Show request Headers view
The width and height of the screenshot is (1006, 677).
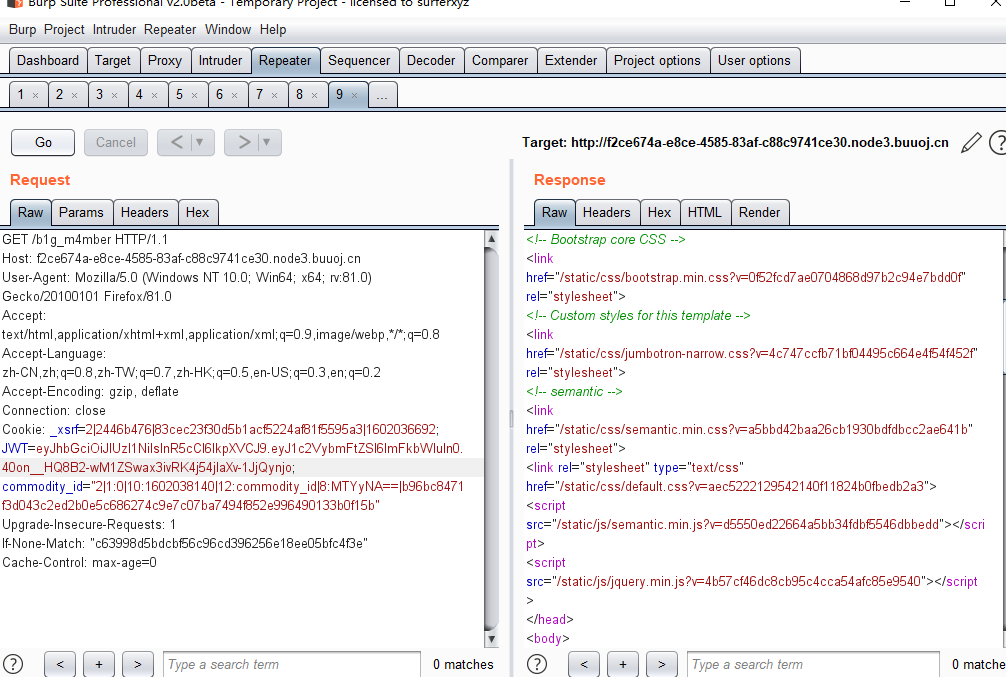tap(145, 212)
